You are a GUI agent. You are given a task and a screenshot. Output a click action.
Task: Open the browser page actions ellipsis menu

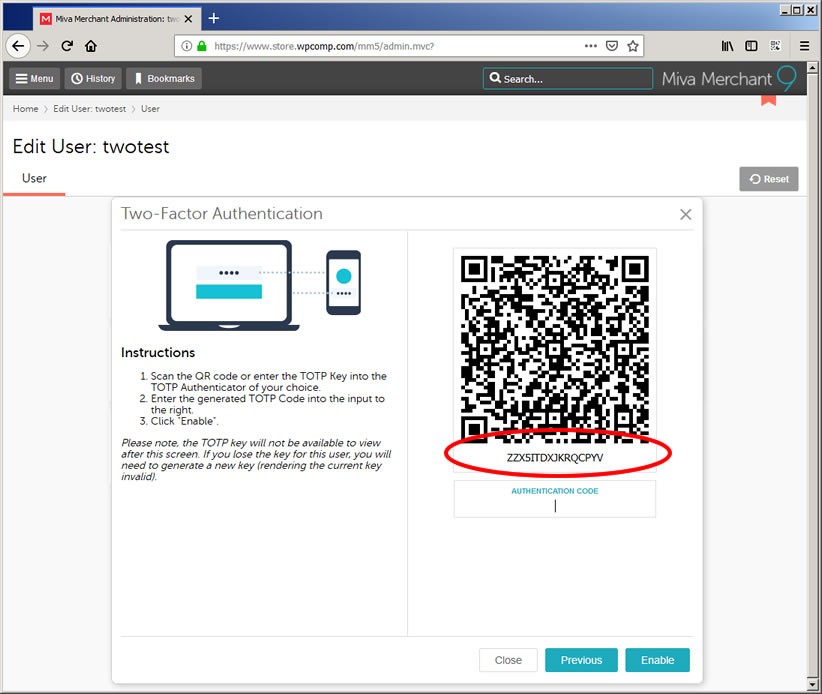tap(591, 46)
